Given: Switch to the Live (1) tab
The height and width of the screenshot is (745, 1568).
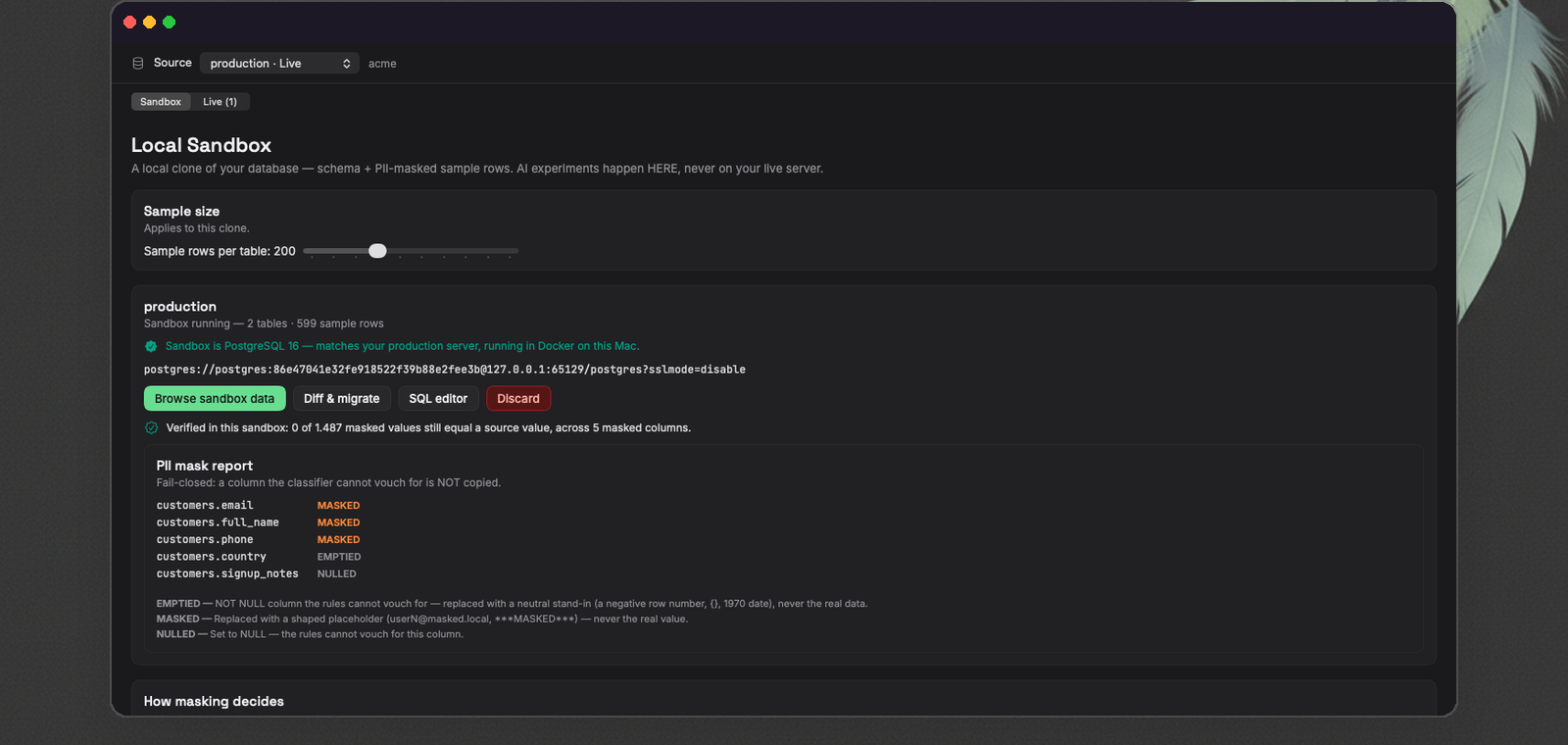Looking at the screenshot, I should [220, 102].
